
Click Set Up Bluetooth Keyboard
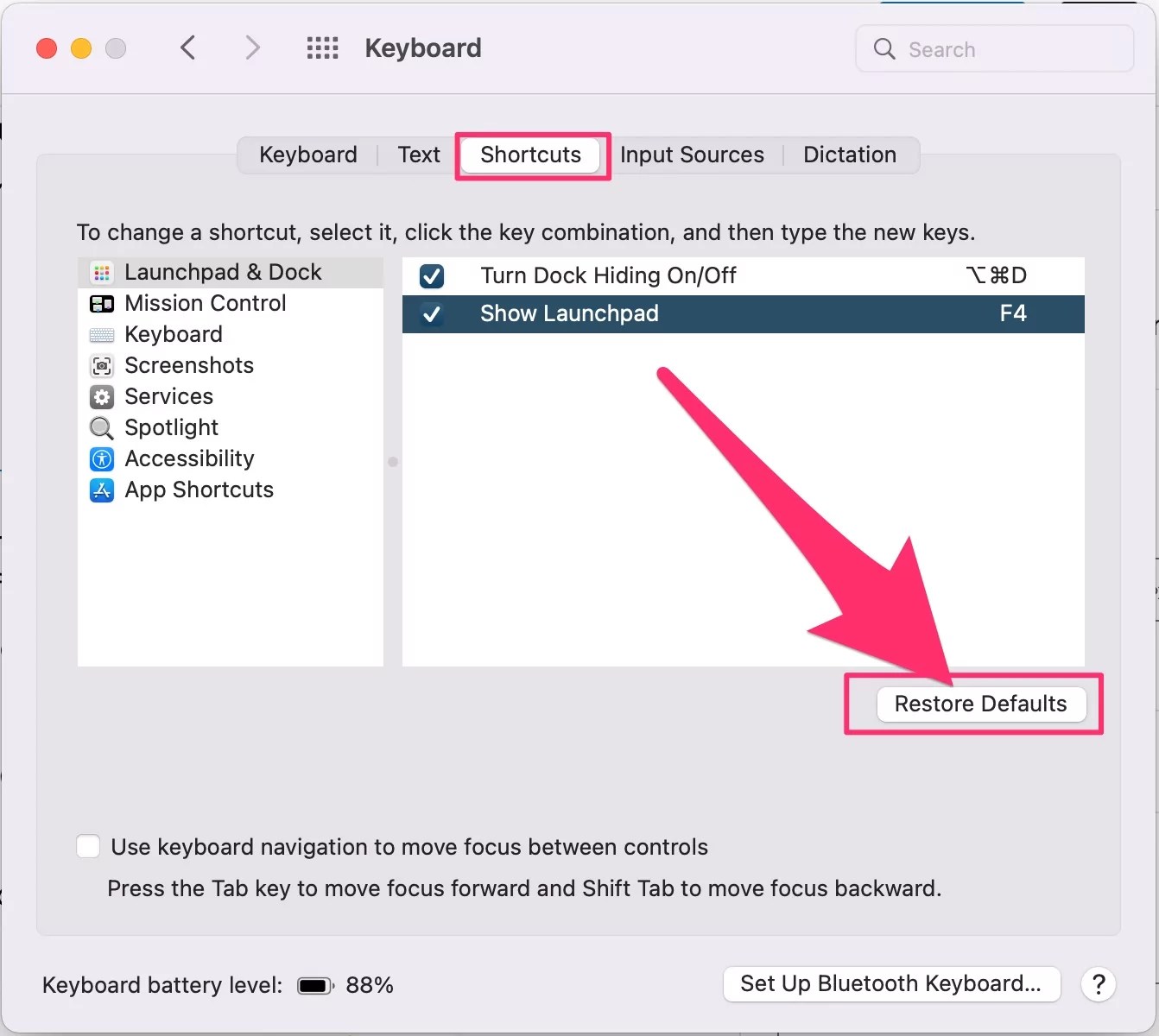[890, 984]
